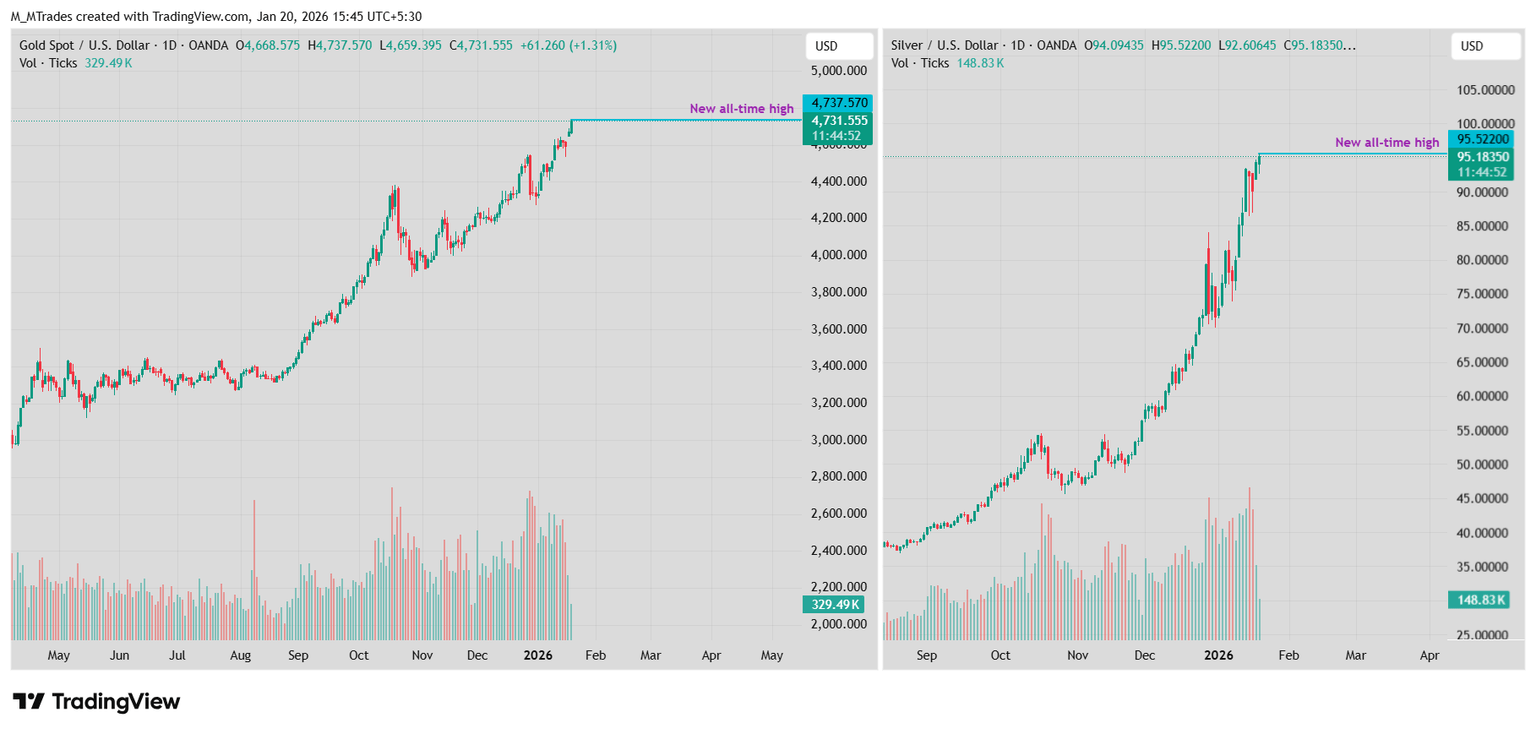Click the gold chart's "New all-time high" label
The width and height of the screenshot is (1536, 733).
click(x=741, y=108)
